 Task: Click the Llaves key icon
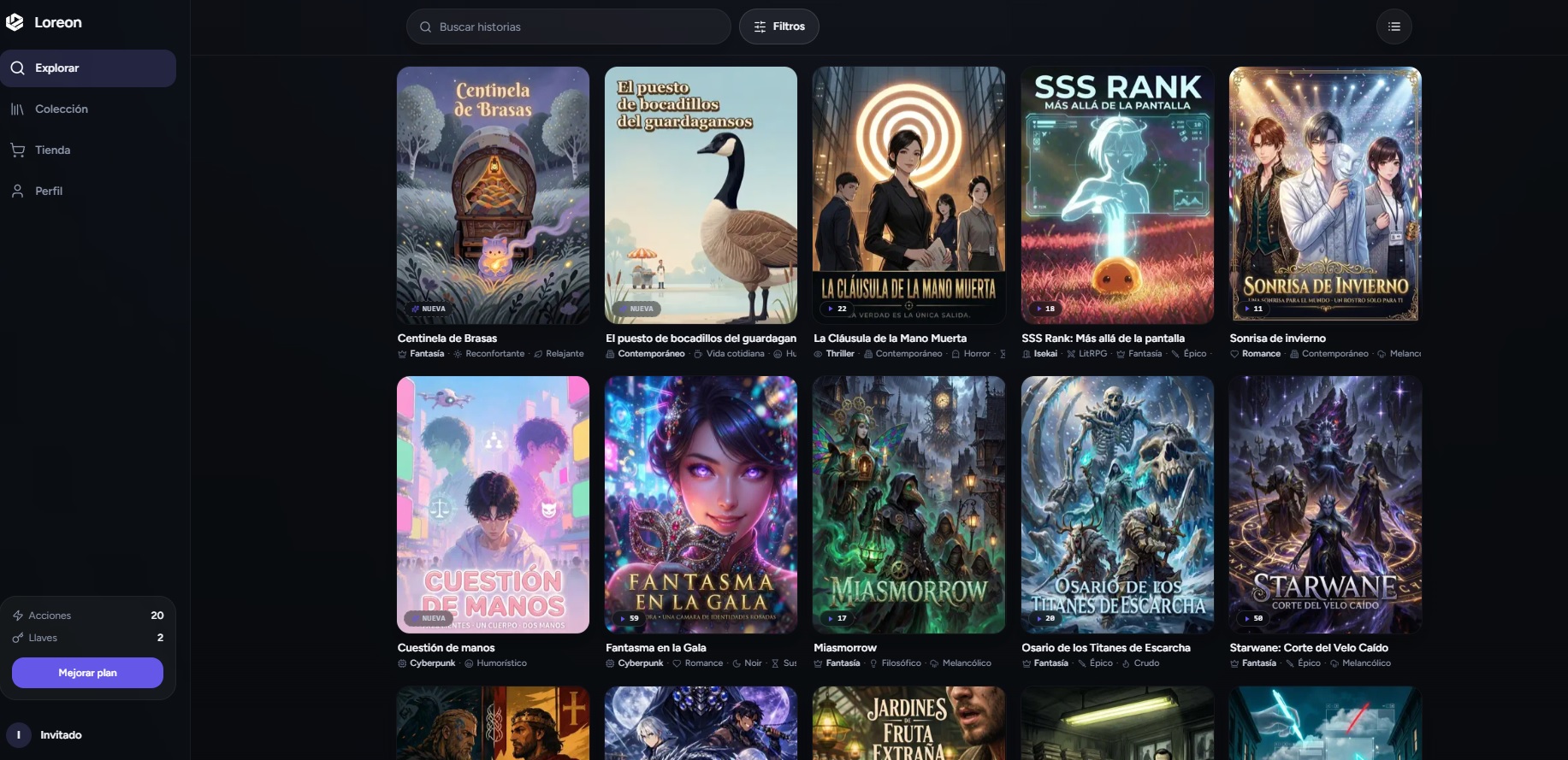17,638
